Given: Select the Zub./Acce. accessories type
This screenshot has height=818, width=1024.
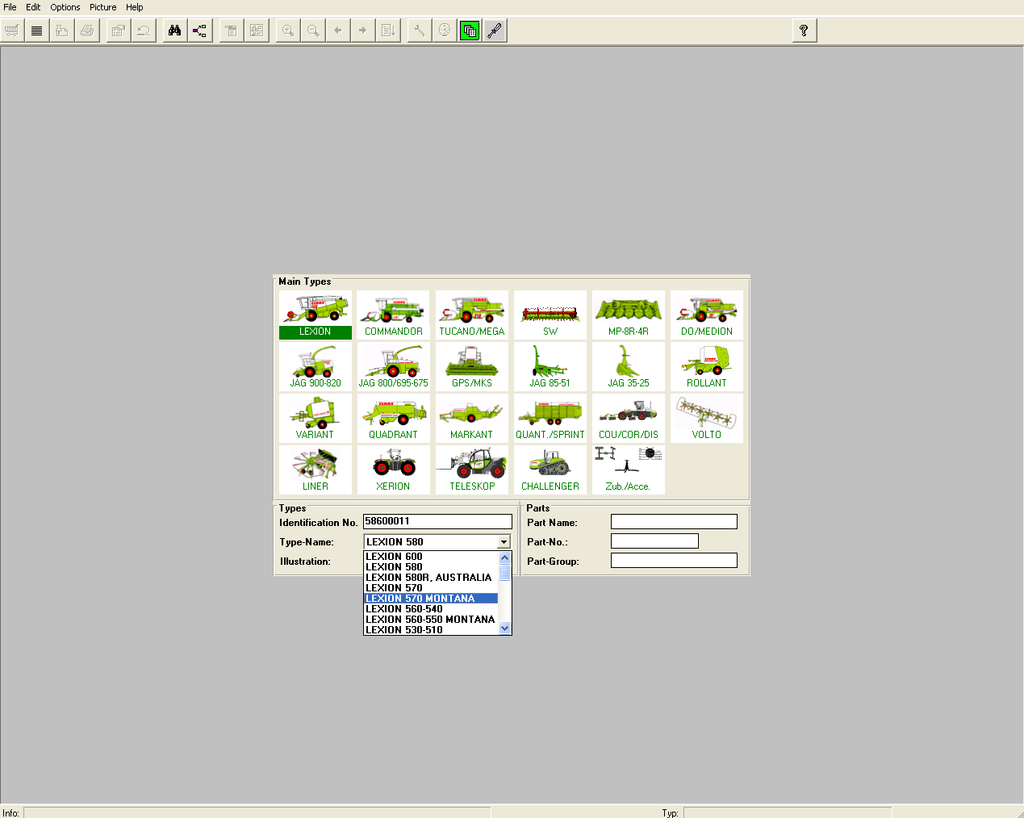Looking at the screenshot, I should 628,470.
